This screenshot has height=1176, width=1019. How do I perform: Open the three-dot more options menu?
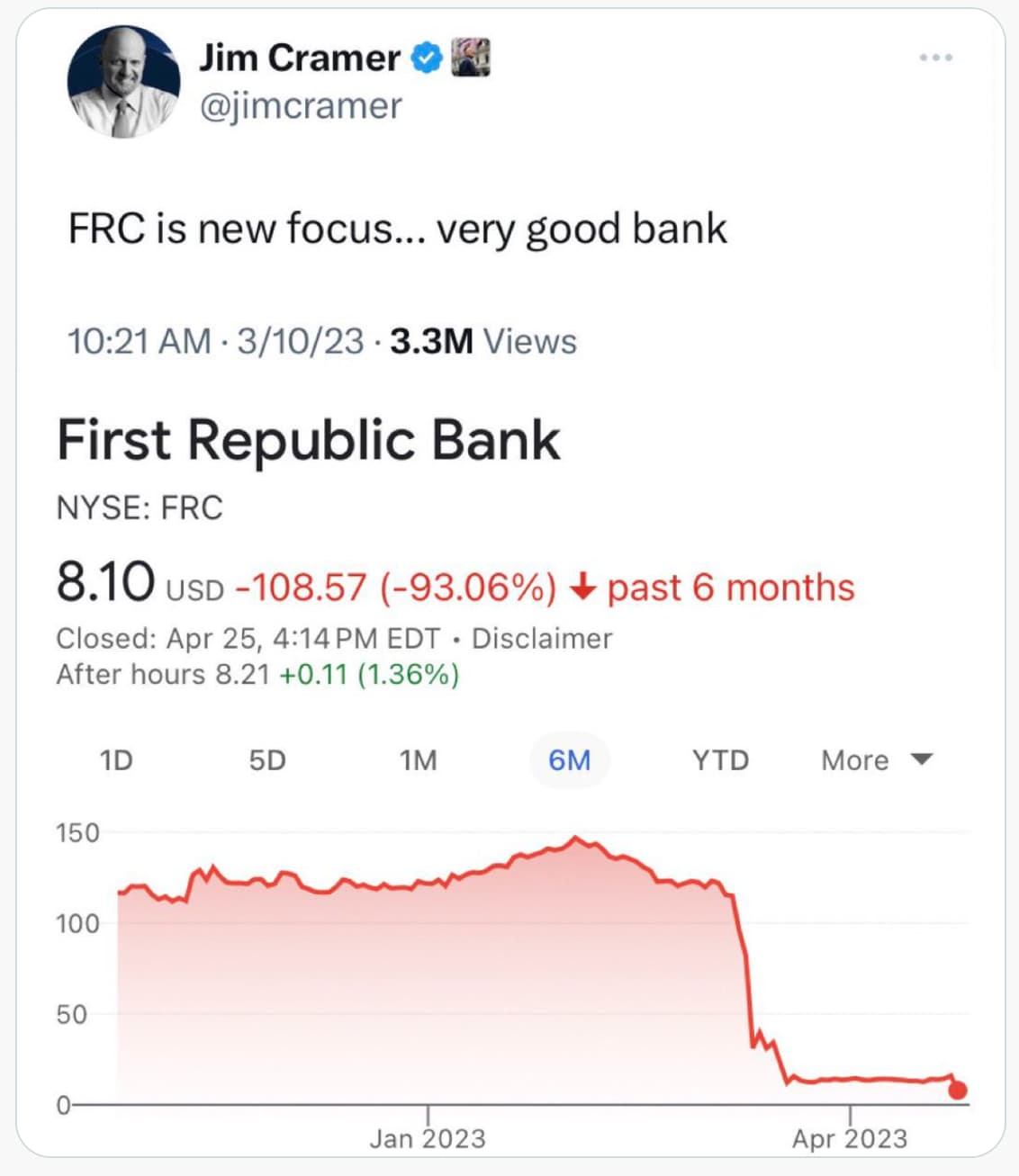(935, 58)
